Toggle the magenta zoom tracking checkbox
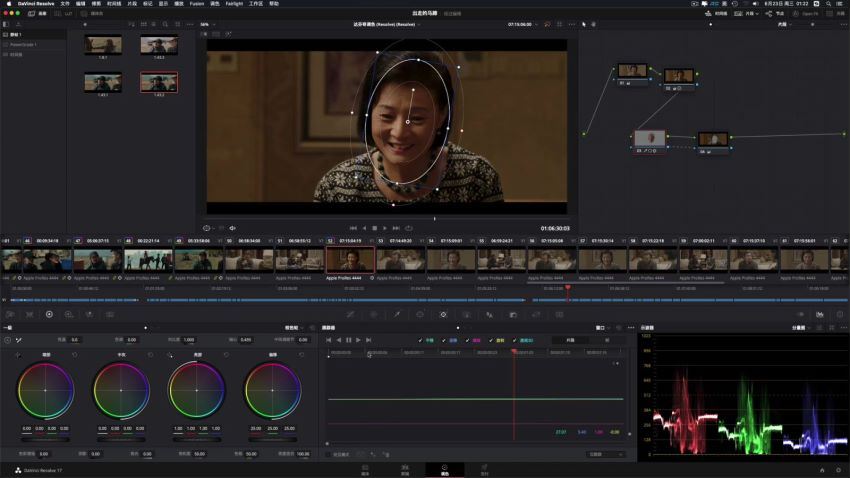850x478 pixels. tap(467, 340)
